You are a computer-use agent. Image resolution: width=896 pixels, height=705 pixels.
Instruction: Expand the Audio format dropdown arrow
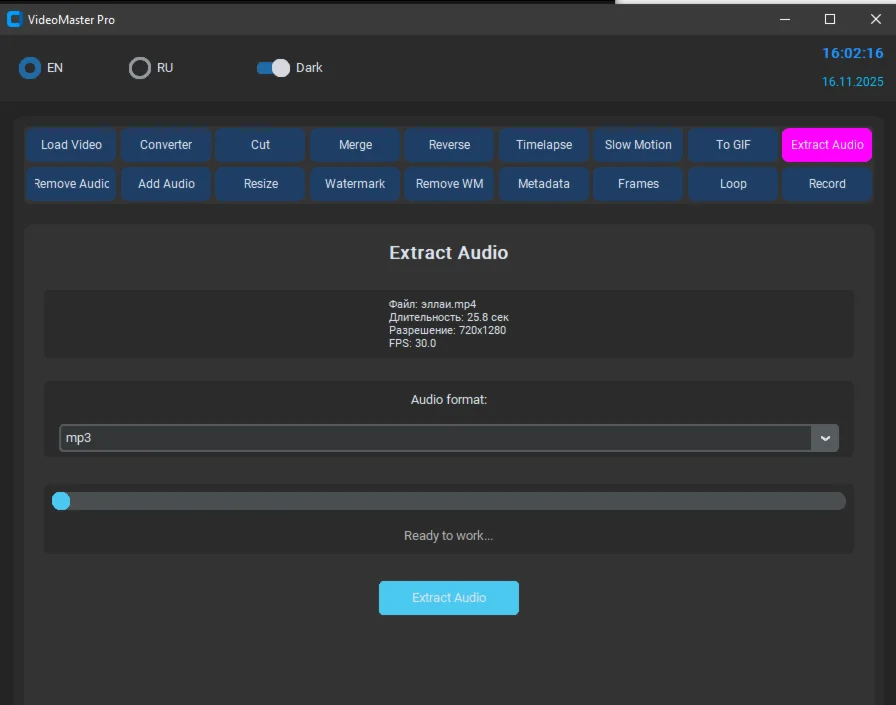click(825, 438)
